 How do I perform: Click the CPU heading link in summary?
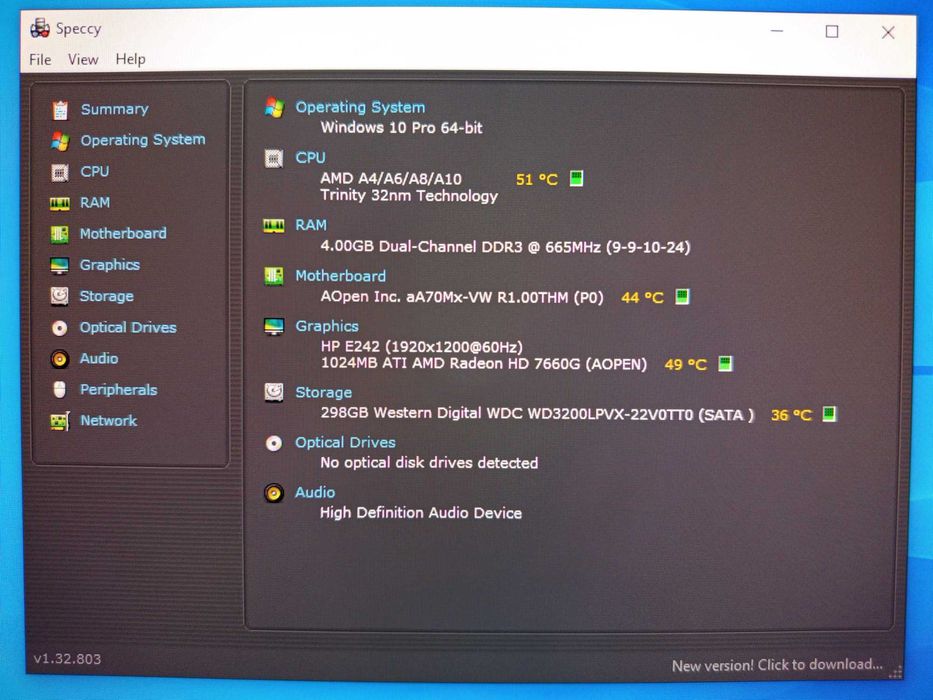pos(311,158)
